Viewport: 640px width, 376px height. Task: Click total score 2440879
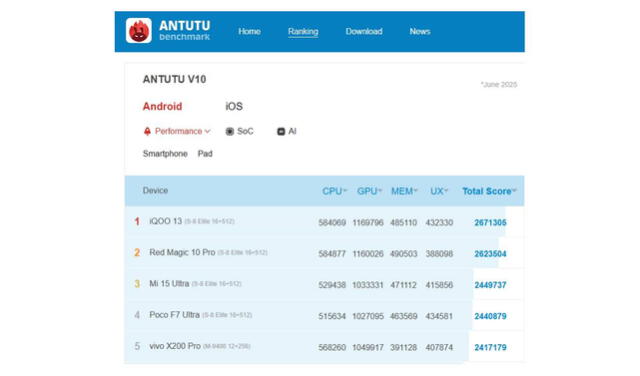pyautogui.click(x=490, y=316)
